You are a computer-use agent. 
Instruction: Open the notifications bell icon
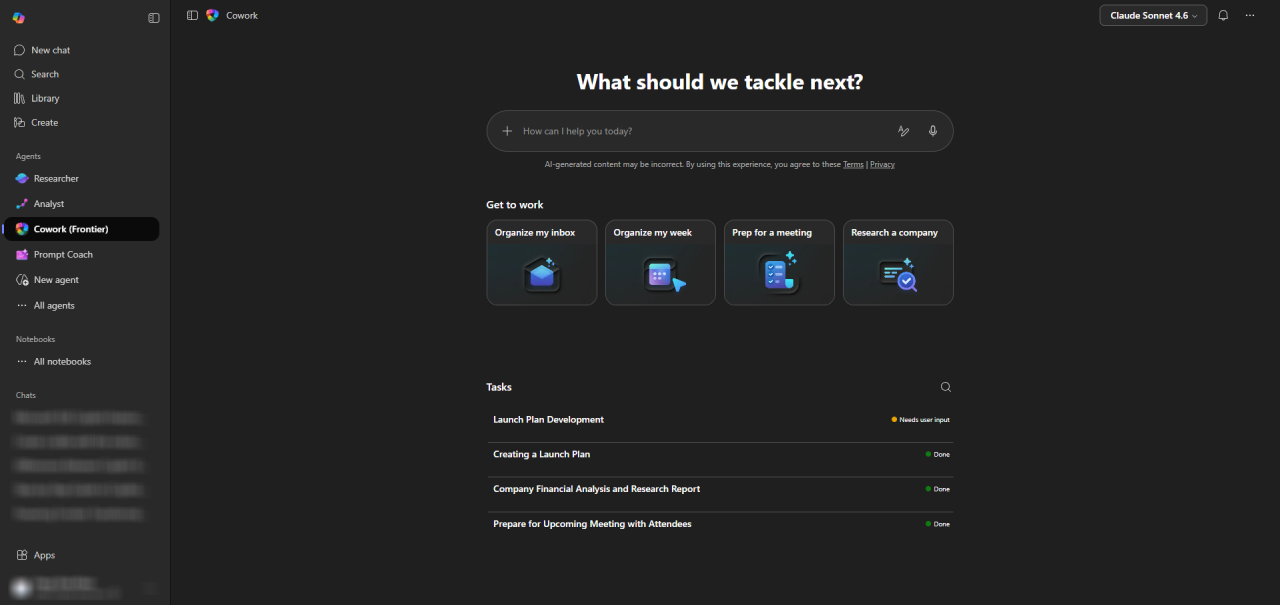[x=1222, y=16]
